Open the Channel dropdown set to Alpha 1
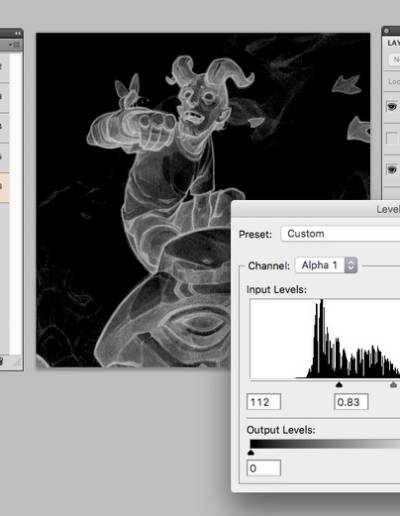 click(326, 265)
